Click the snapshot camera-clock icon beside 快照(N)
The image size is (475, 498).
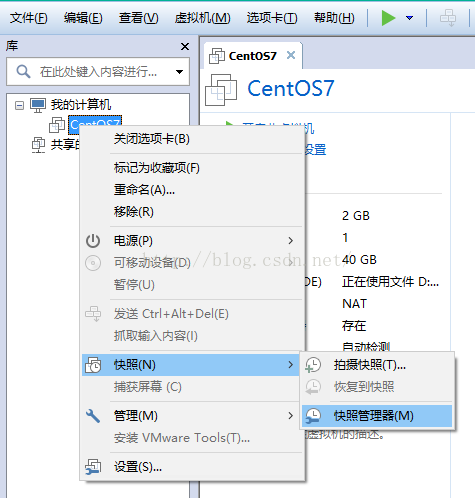click(93, 365)
